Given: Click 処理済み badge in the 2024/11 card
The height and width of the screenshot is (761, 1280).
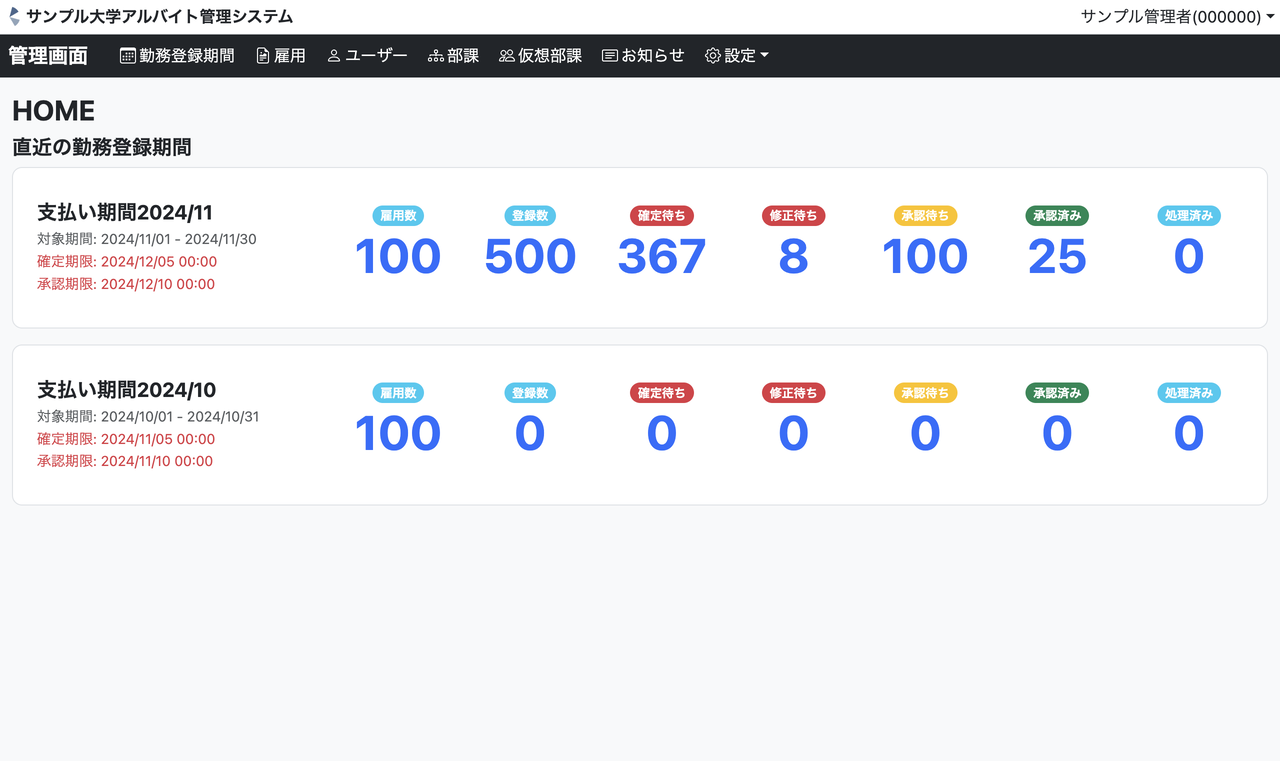Looking at the screenshot, I should [1189, 215].
